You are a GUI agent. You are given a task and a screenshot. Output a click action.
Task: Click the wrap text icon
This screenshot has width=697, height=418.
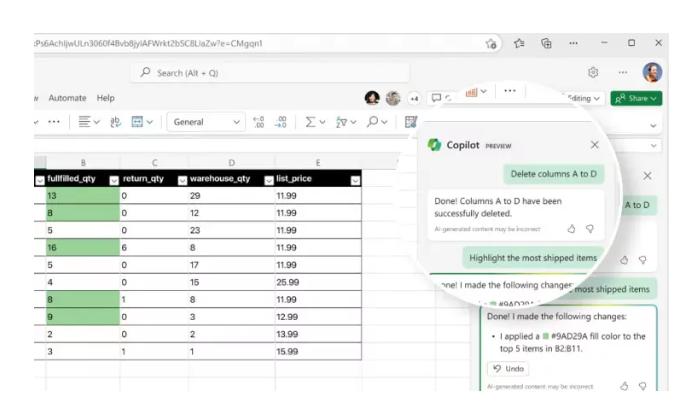115,122
